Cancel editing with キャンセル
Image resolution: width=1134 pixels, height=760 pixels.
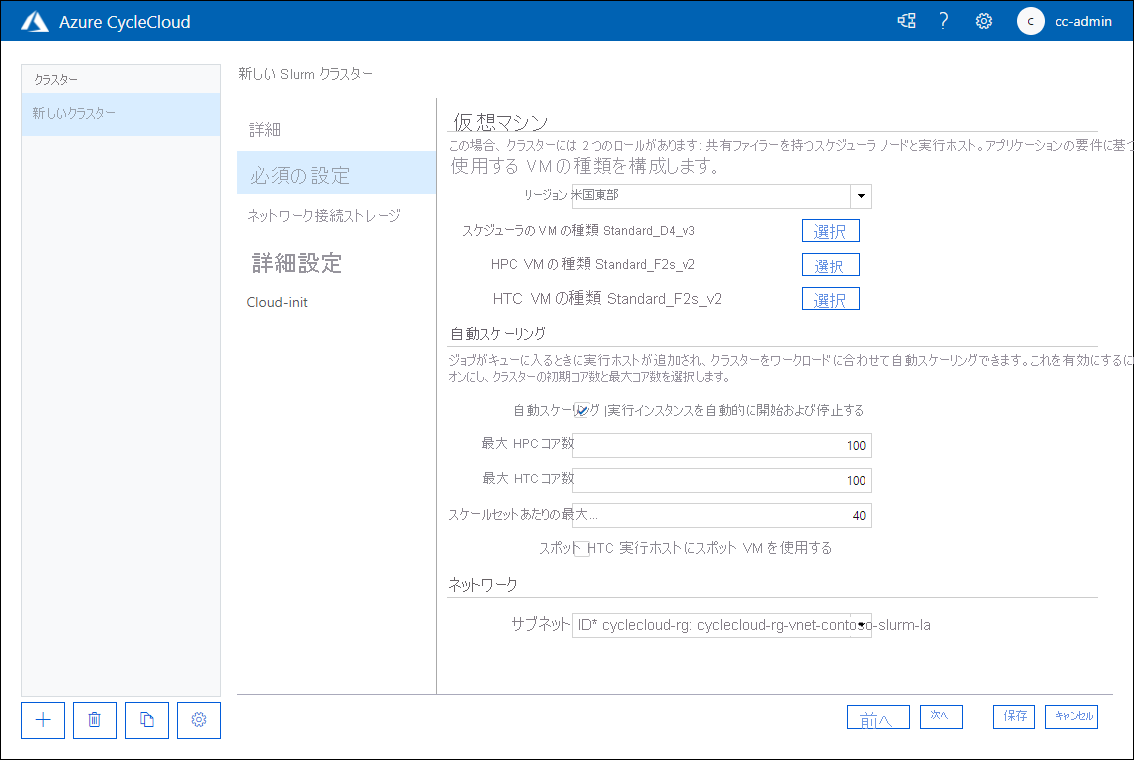[1071, 716]
